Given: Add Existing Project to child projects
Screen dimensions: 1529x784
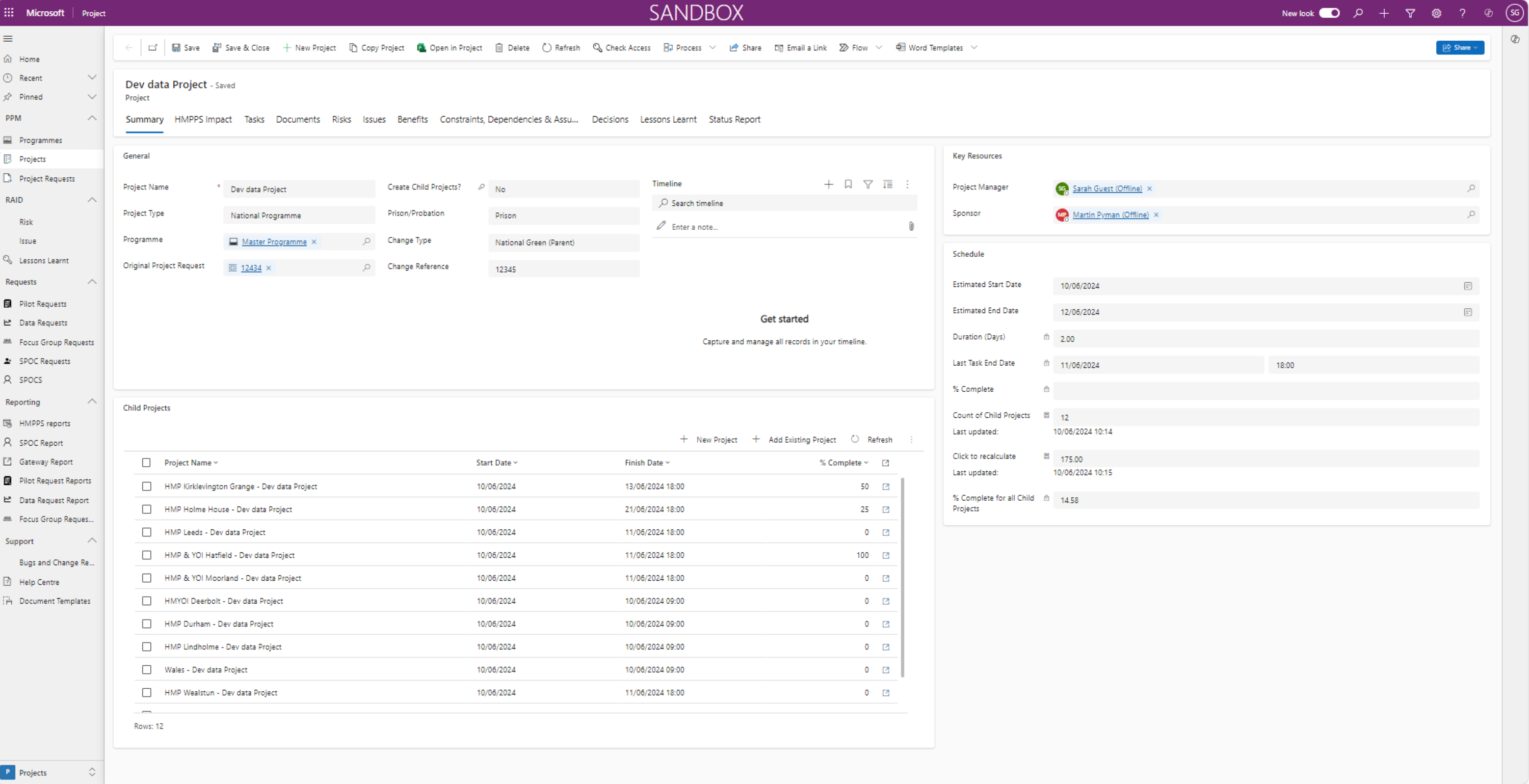Looking at the screenshot, I should [x=794, y=440].
